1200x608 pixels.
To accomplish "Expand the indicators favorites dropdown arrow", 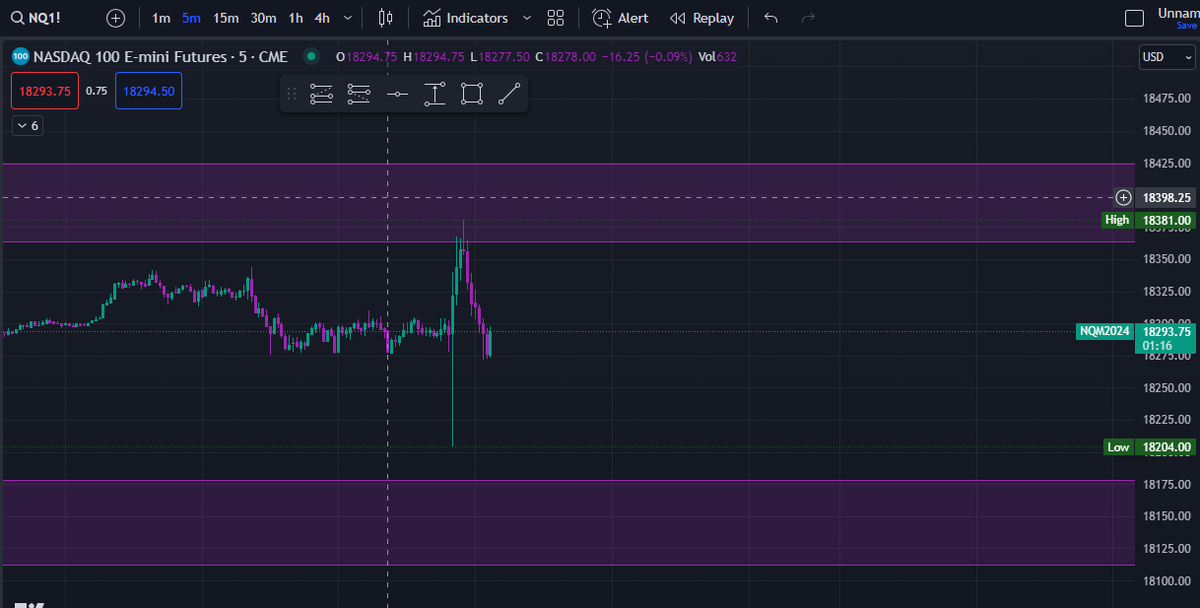I will click(527, 18).
